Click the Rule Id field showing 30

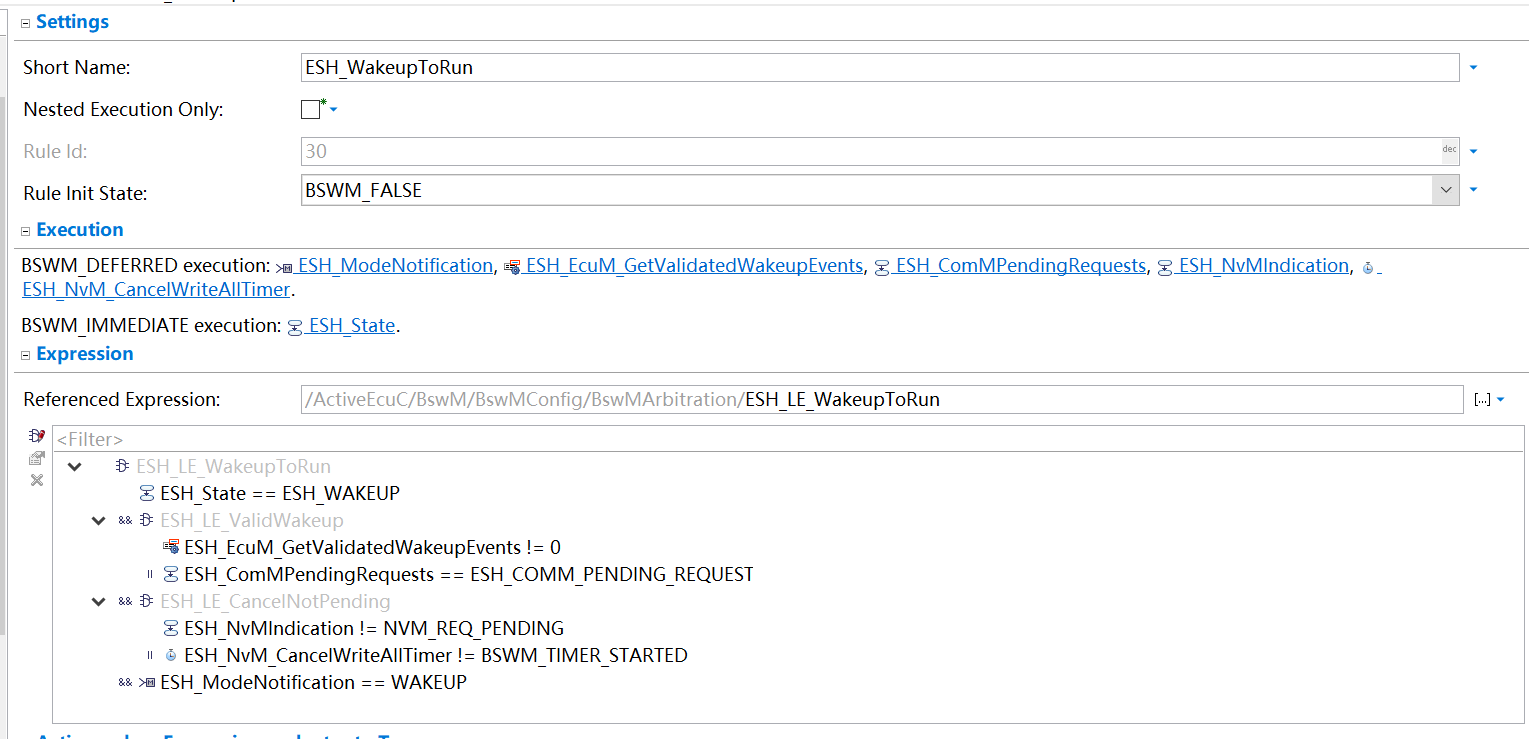(x=880, y=151)
